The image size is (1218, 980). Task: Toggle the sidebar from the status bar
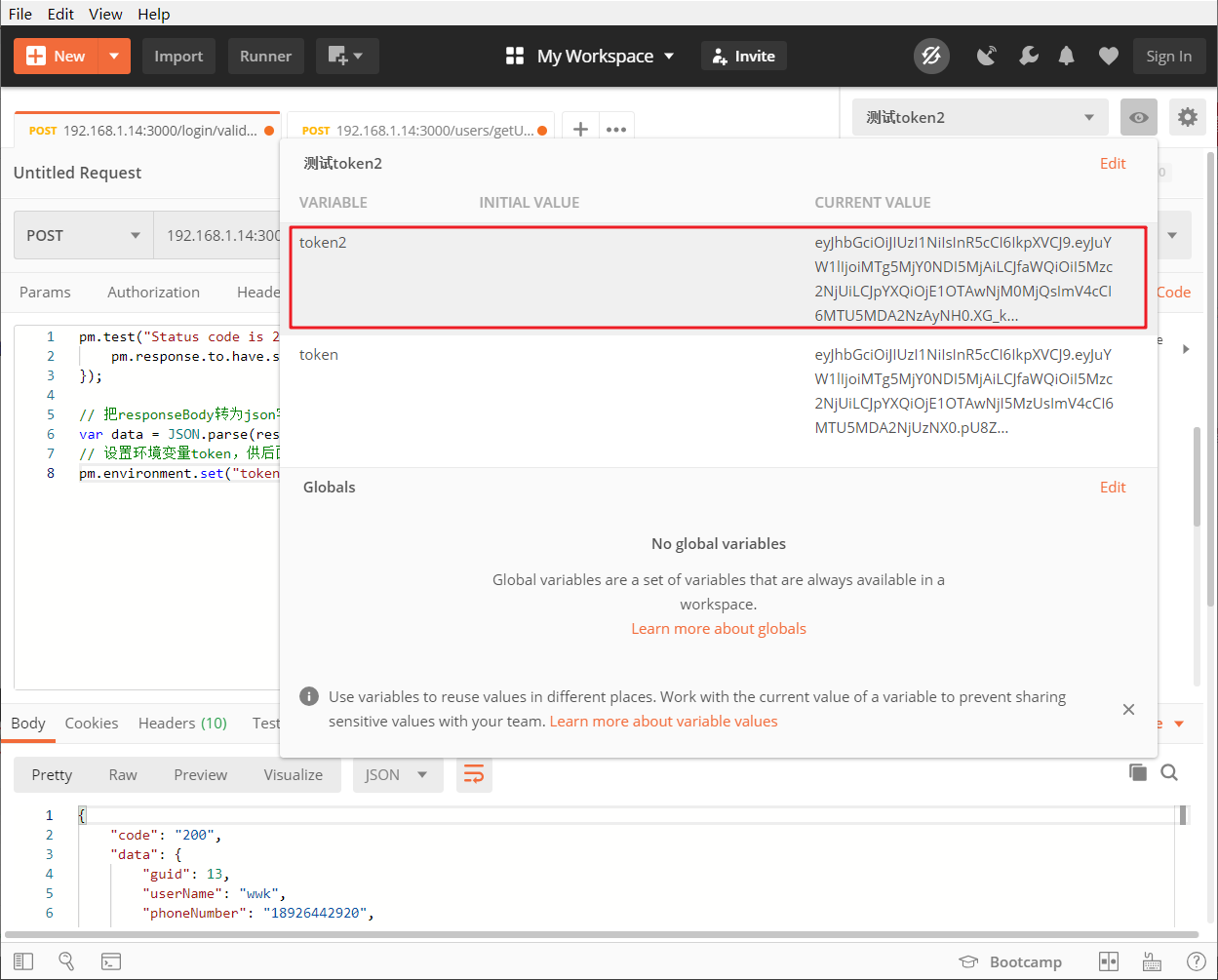[23, 961]
